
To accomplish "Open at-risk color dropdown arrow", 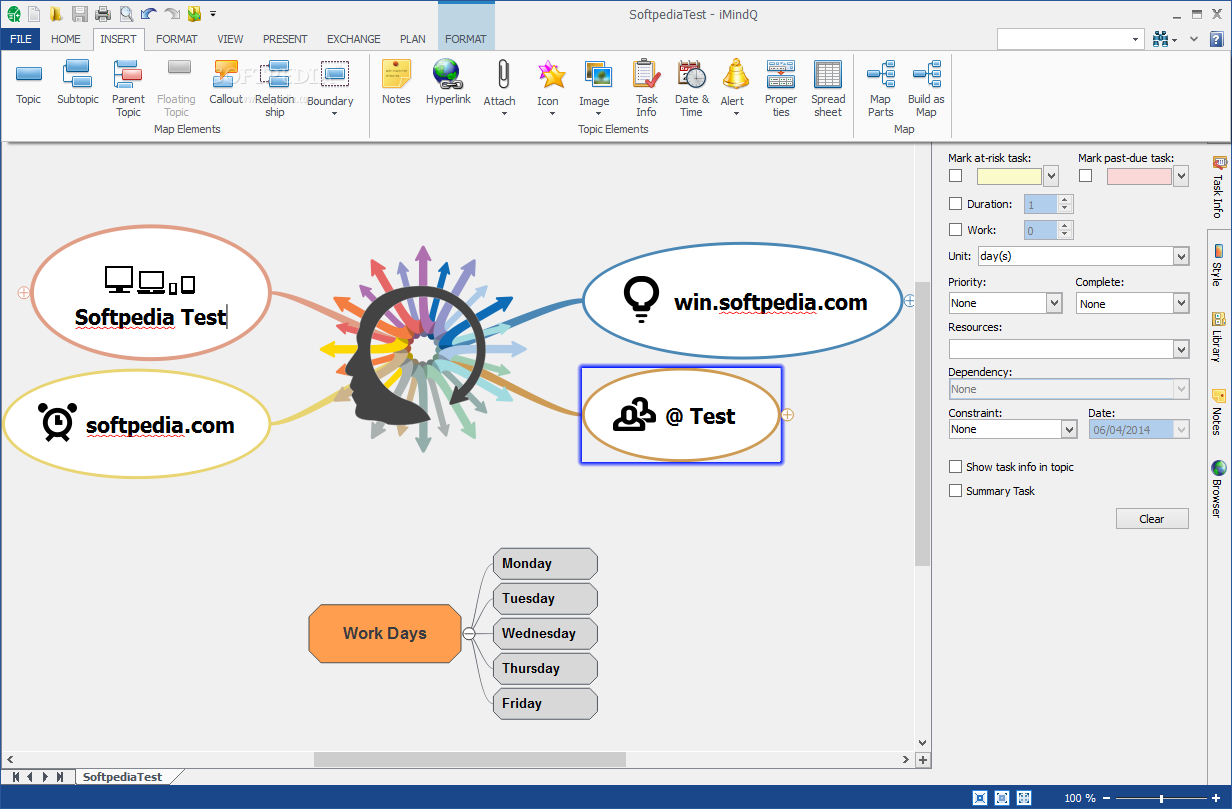I will coord(1050,176).
